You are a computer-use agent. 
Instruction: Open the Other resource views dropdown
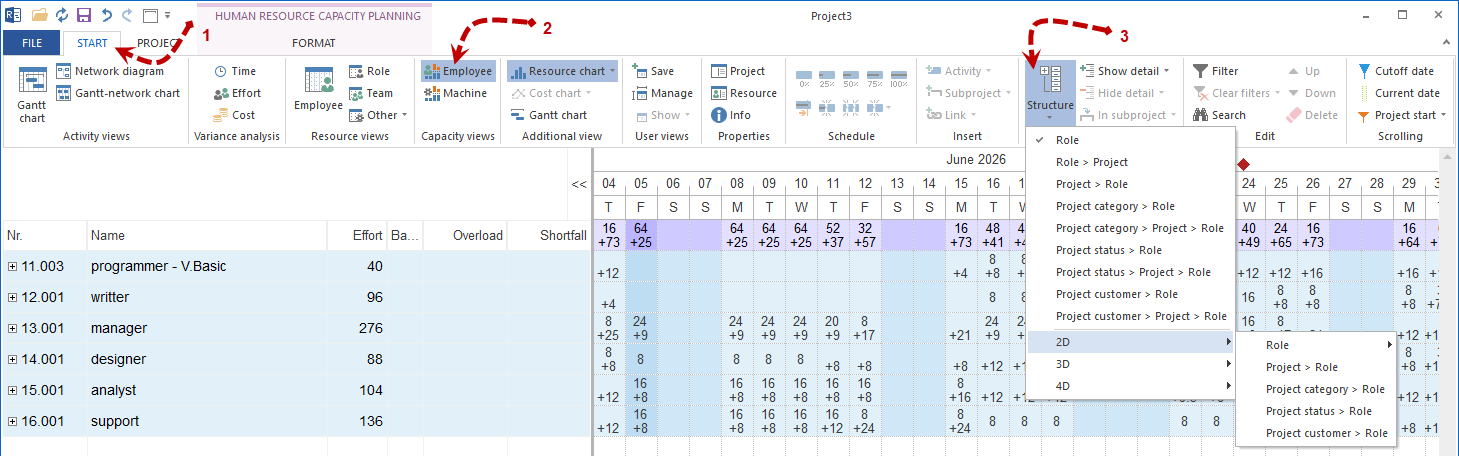tap(378, 115)
